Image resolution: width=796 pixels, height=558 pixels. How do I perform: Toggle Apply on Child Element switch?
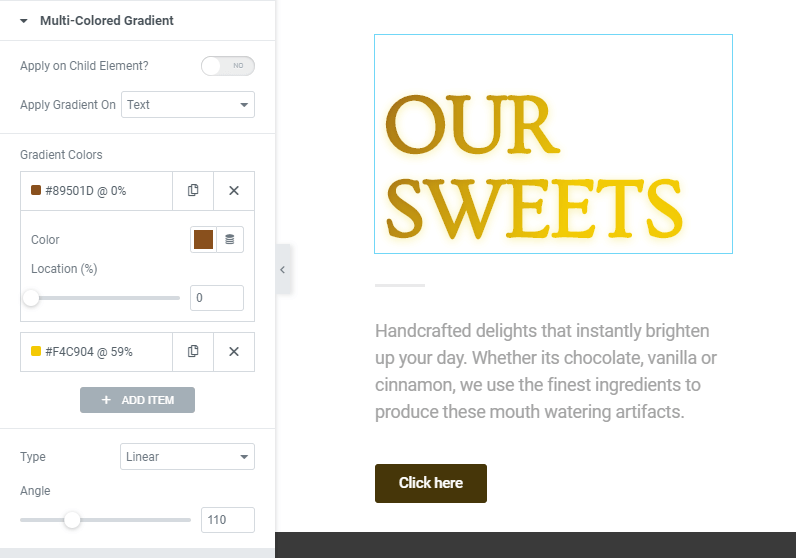(x=227, y=65)
